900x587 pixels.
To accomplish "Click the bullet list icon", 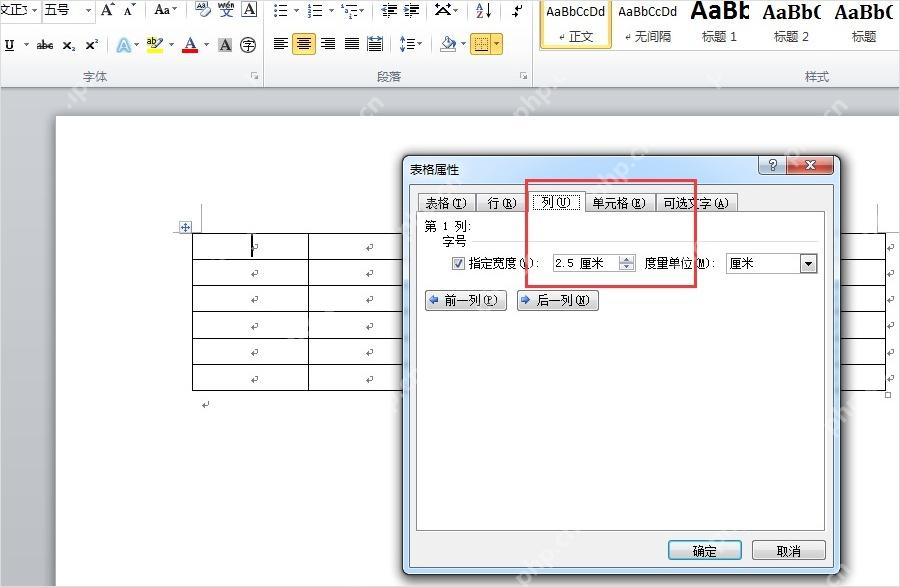I will click(281, 10).
